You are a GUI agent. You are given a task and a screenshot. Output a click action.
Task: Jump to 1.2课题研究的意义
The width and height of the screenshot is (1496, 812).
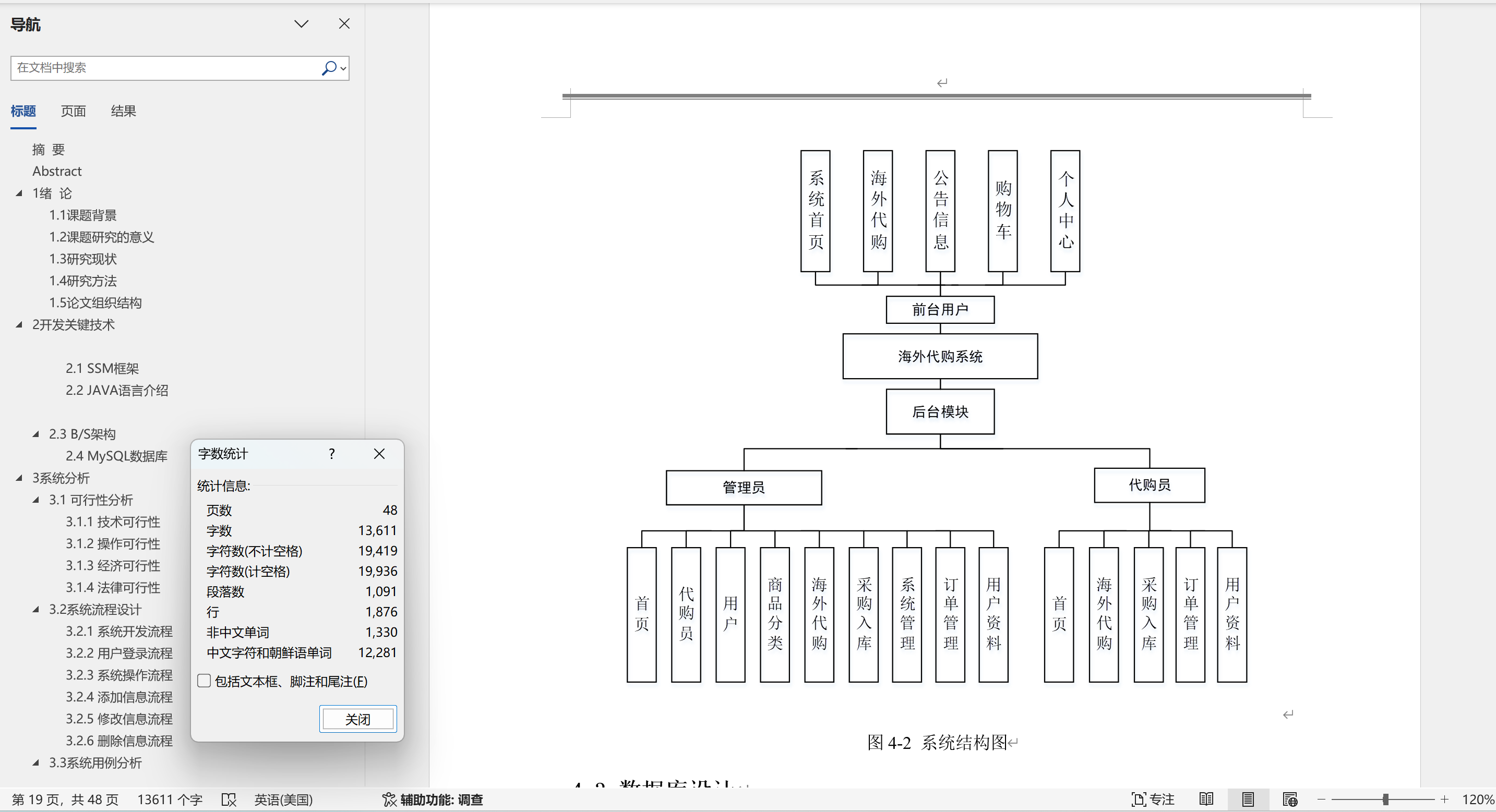tap(102, 237)
